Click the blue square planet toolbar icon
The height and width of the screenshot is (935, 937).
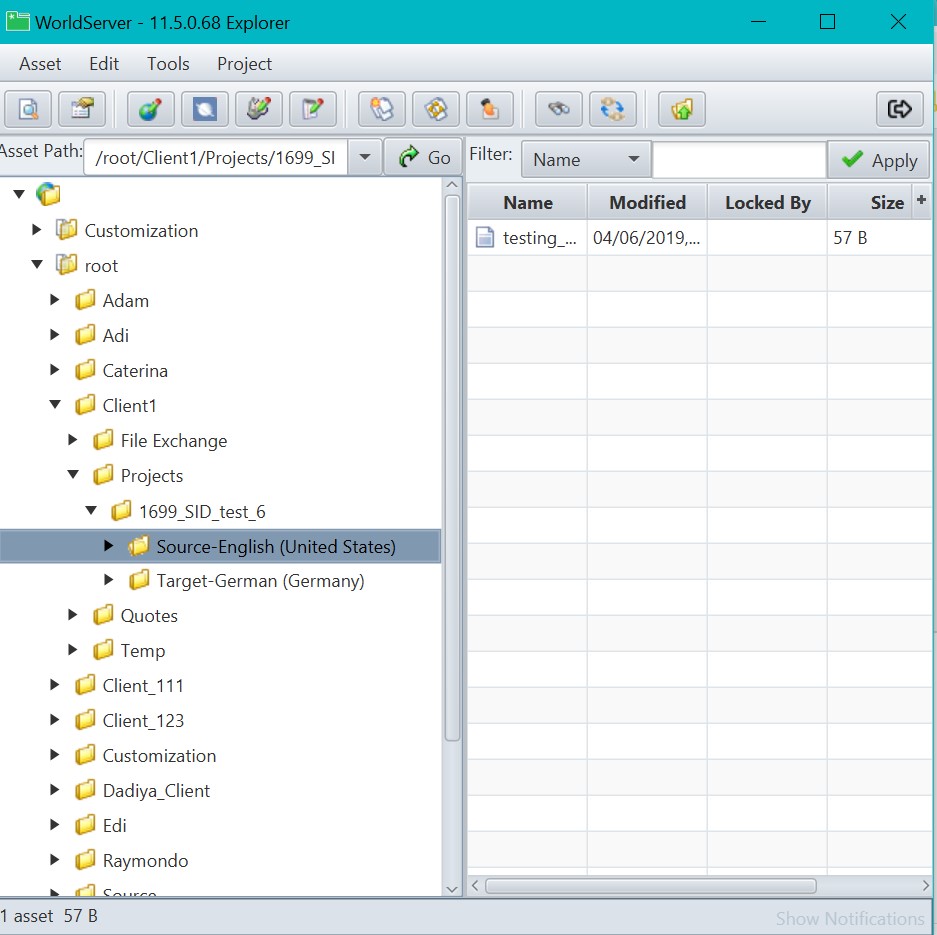coord(205,109)
